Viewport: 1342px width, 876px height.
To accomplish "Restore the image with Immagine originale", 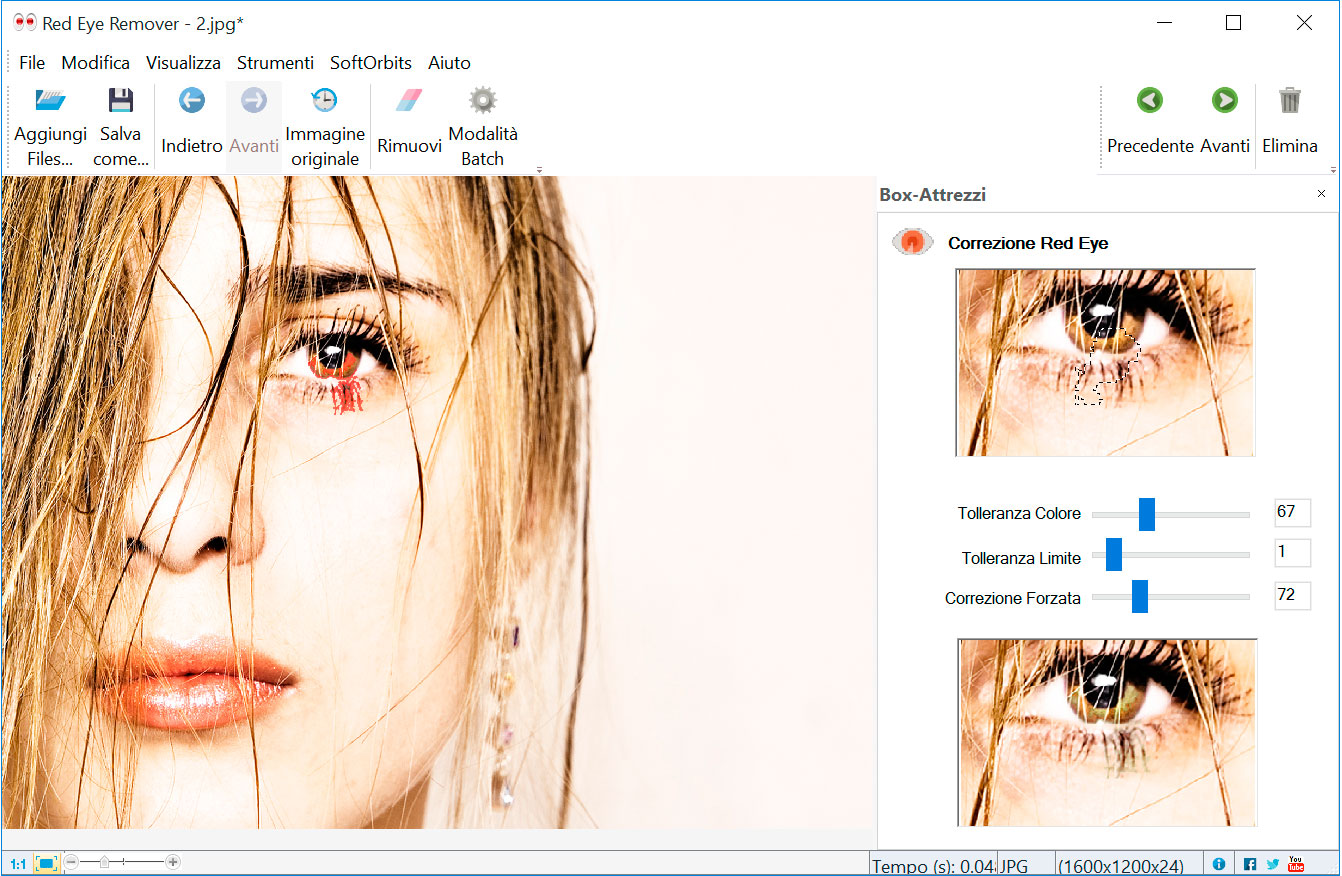I will coord(324,101).
